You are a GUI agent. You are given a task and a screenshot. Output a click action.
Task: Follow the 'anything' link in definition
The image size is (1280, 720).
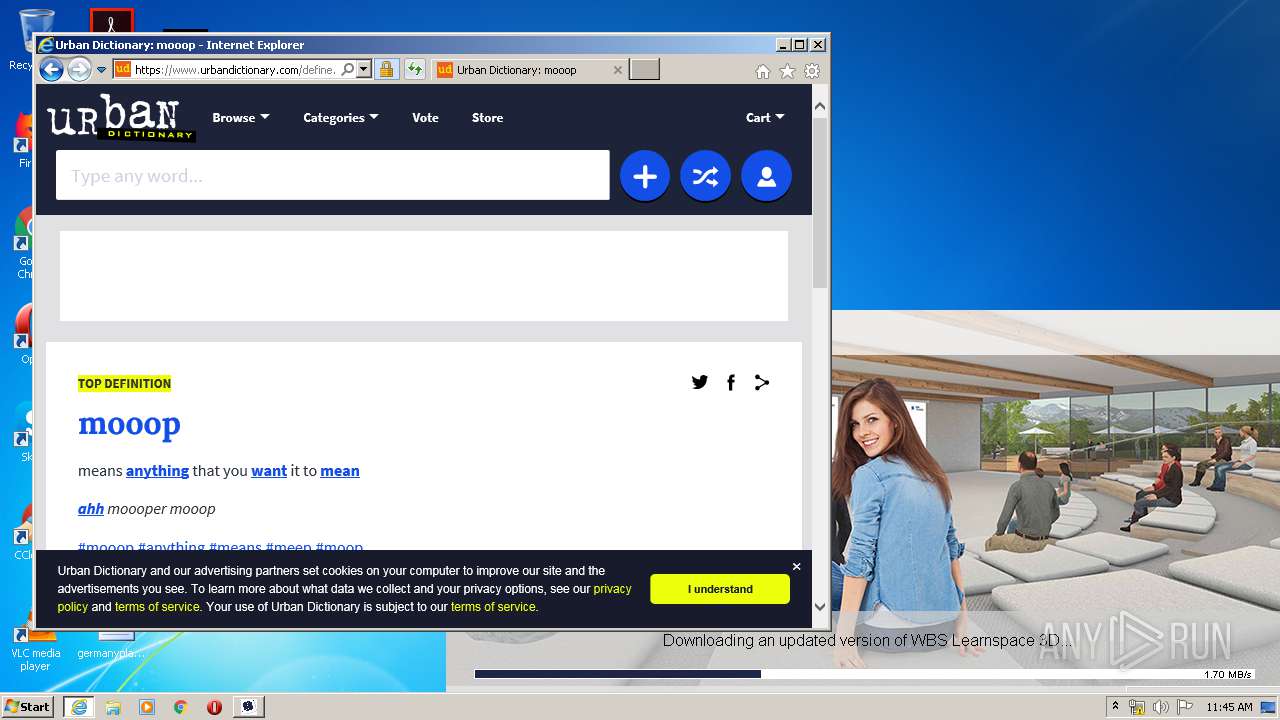tap(157, 470)
